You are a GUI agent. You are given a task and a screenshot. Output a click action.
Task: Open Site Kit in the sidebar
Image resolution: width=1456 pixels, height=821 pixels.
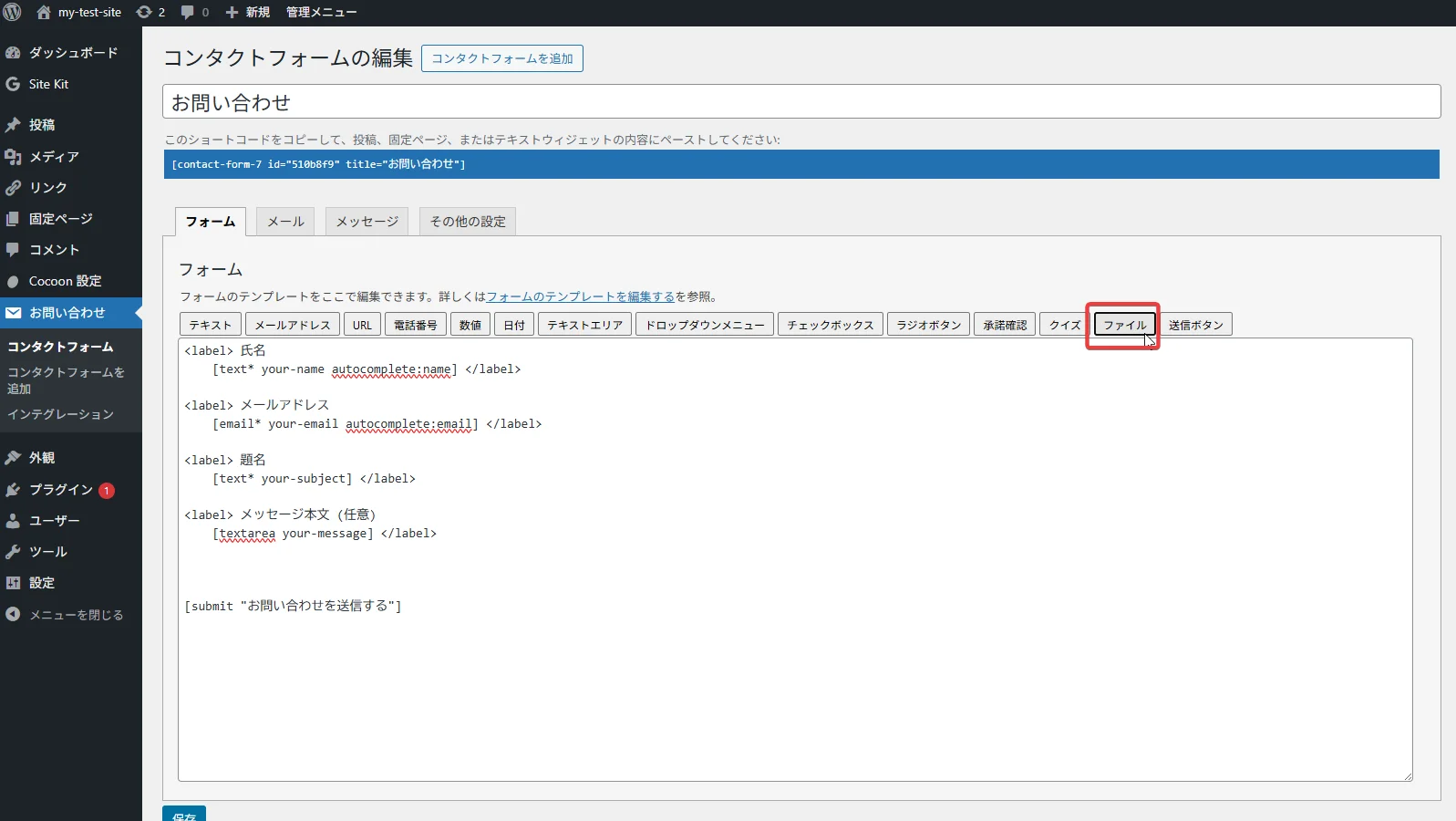click(71, 84)
